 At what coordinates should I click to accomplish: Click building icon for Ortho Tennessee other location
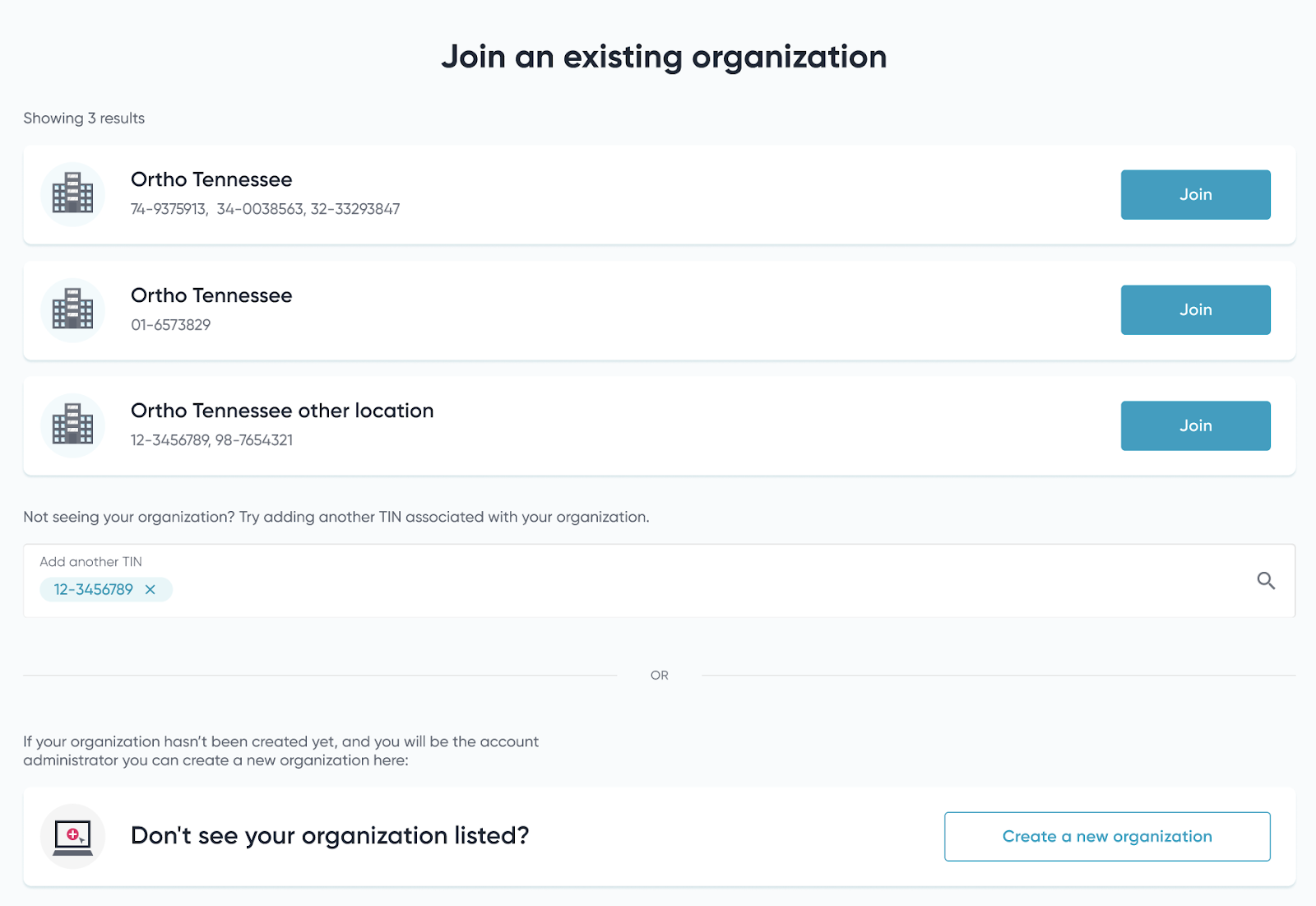point(72,425)
